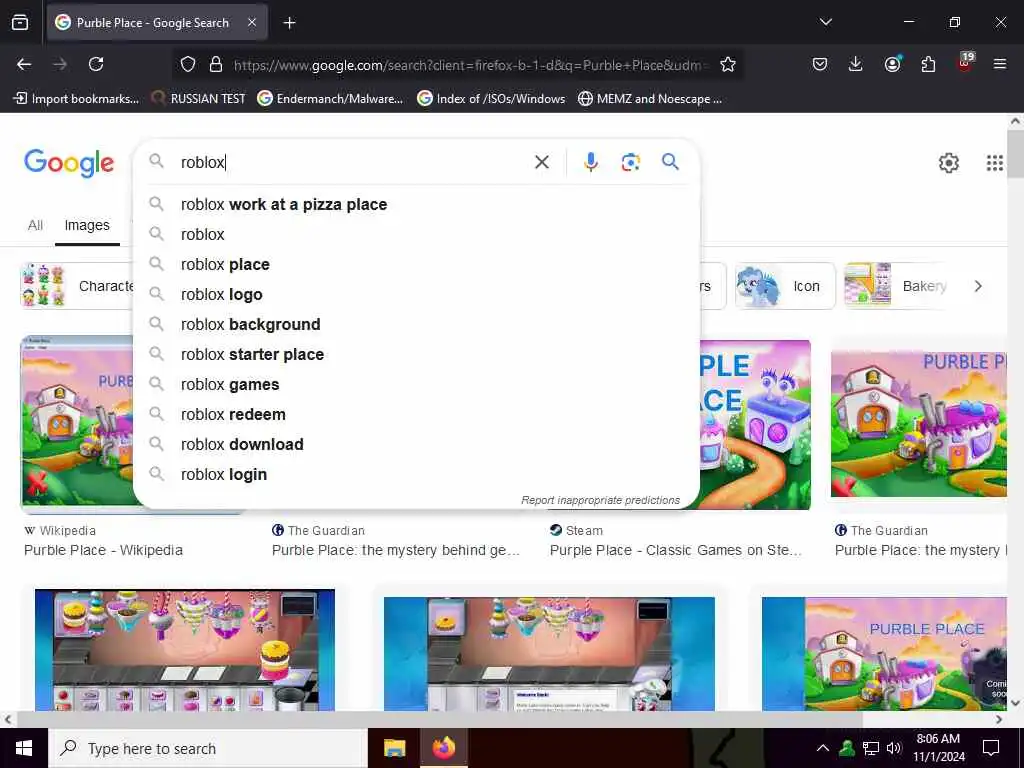1024x768 pixels.
Task: Open Purble Place - Wikipedia caption link
Action: 103,551
